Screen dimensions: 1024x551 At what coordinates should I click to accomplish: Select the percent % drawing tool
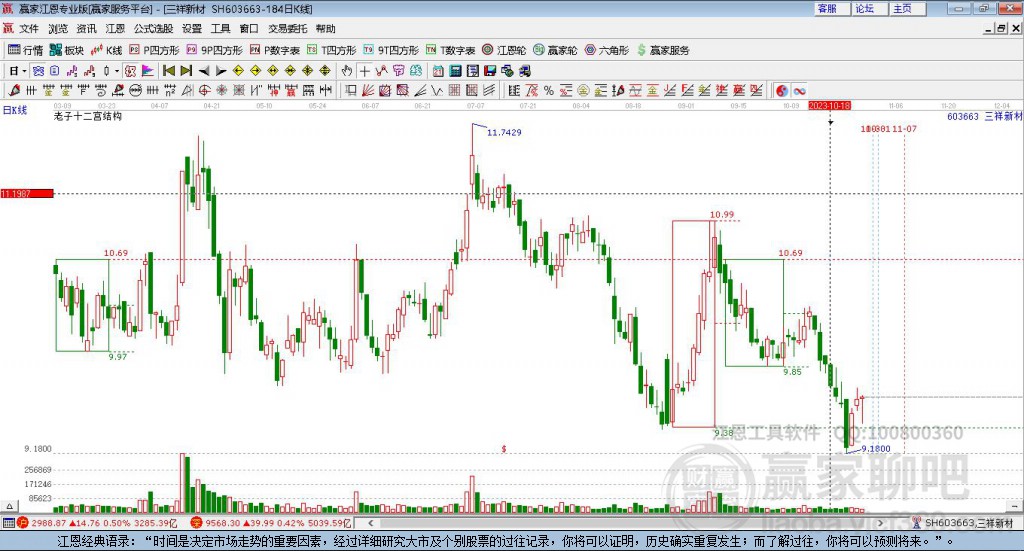[549, 91]
